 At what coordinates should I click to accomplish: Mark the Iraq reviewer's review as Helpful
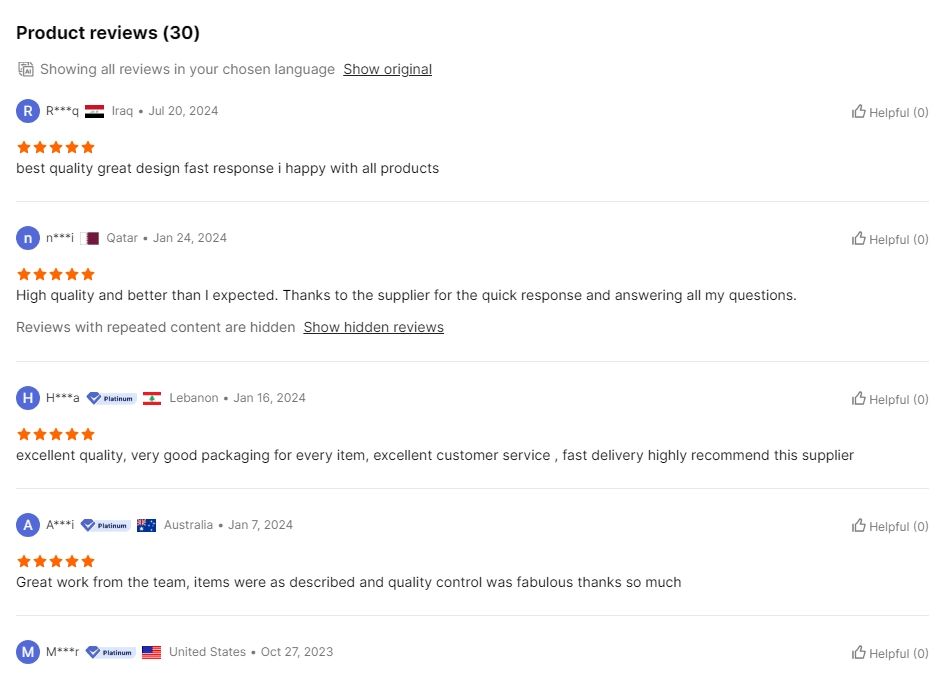tap(889, 112)
